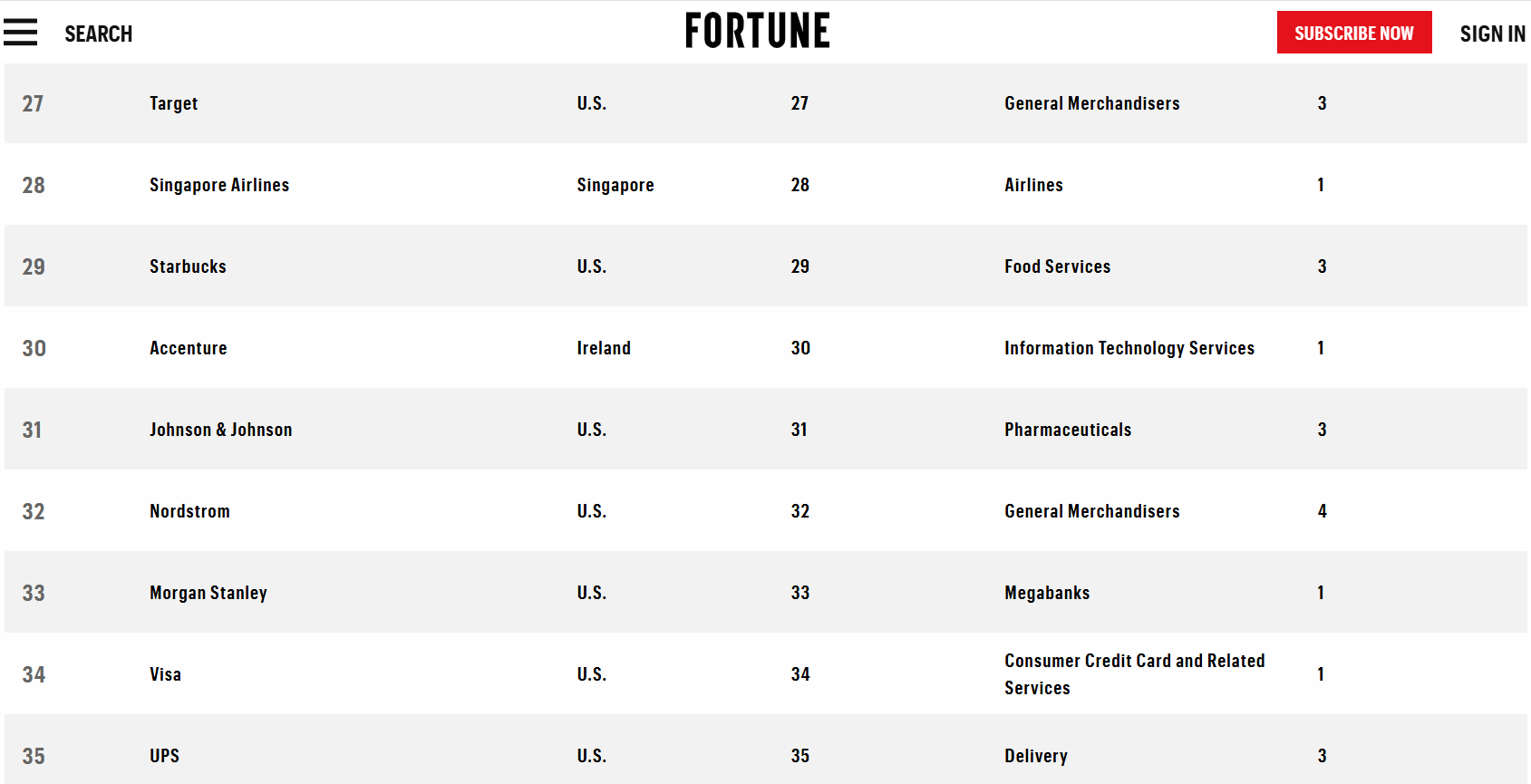Click the SEARCH link in header
The image size is (1531, 784).
tap(98, 34)
